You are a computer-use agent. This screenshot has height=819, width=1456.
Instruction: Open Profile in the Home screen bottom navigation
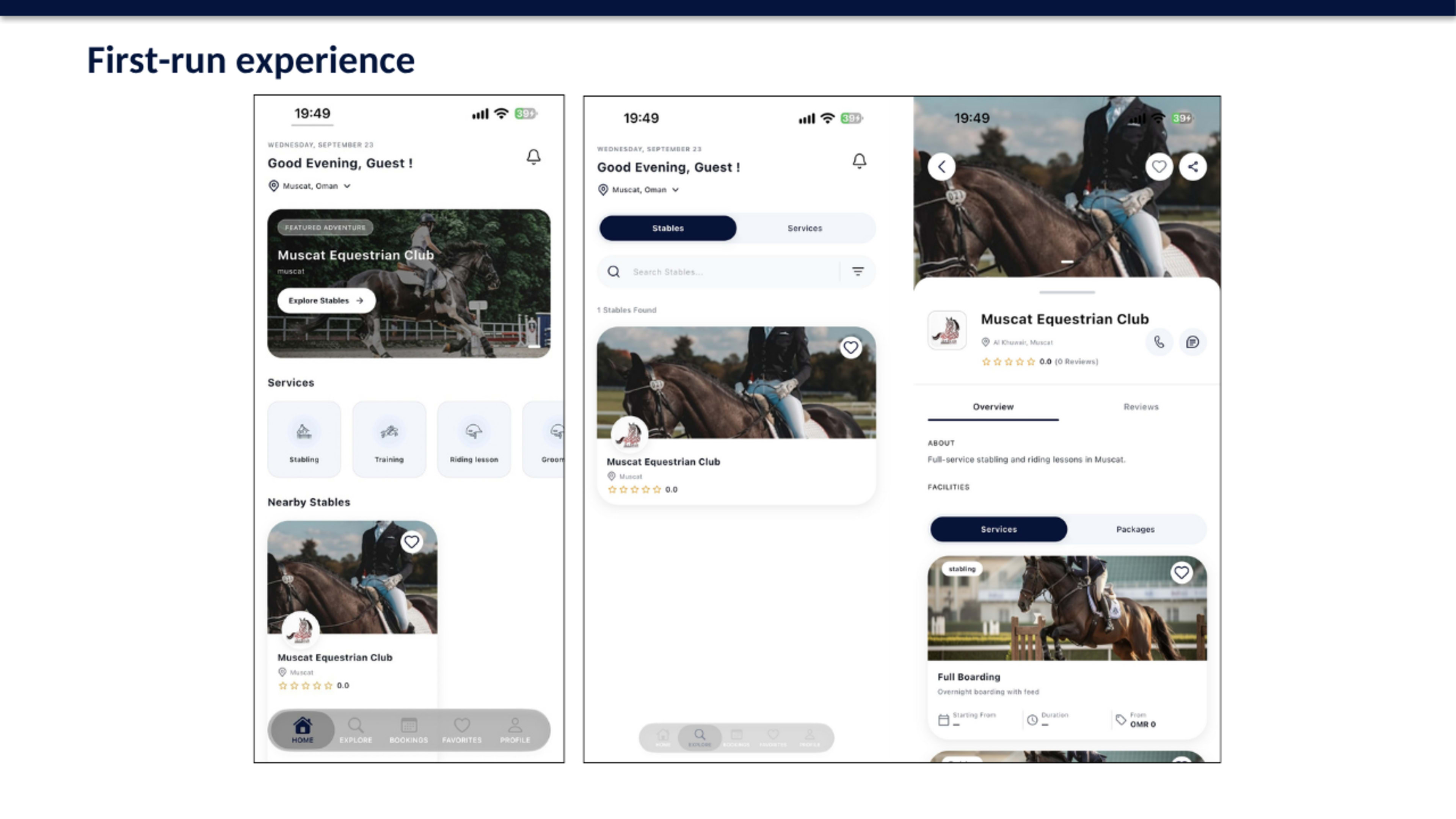tap(515, 730)
